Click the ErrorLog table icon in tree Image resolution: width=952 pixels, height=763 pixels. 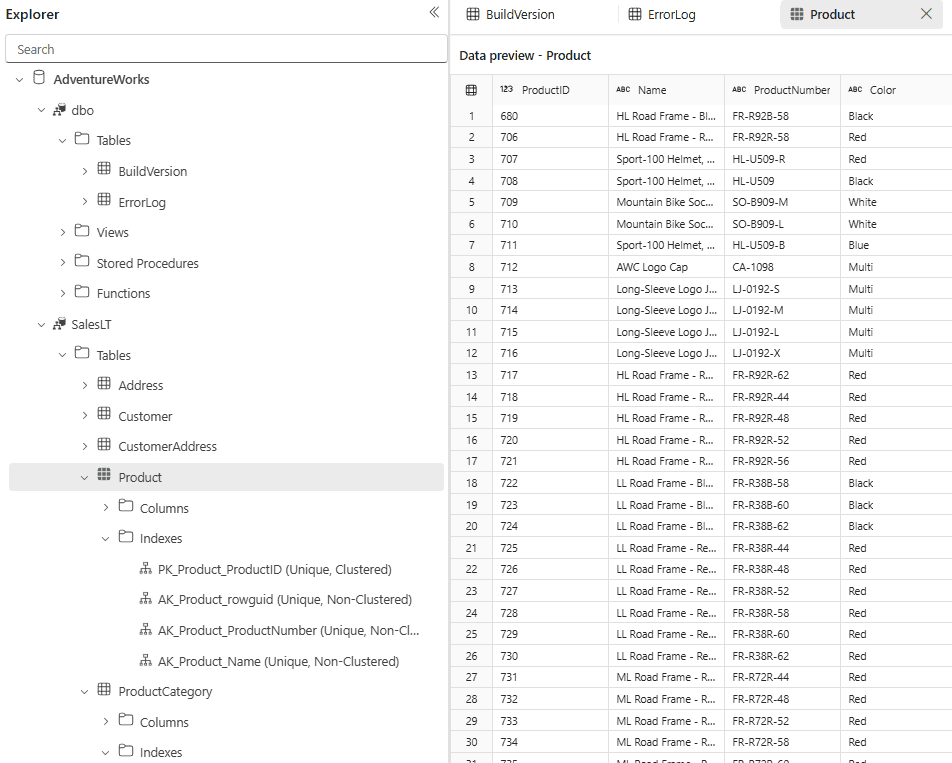pyautogui.click(x=104, y=199)
